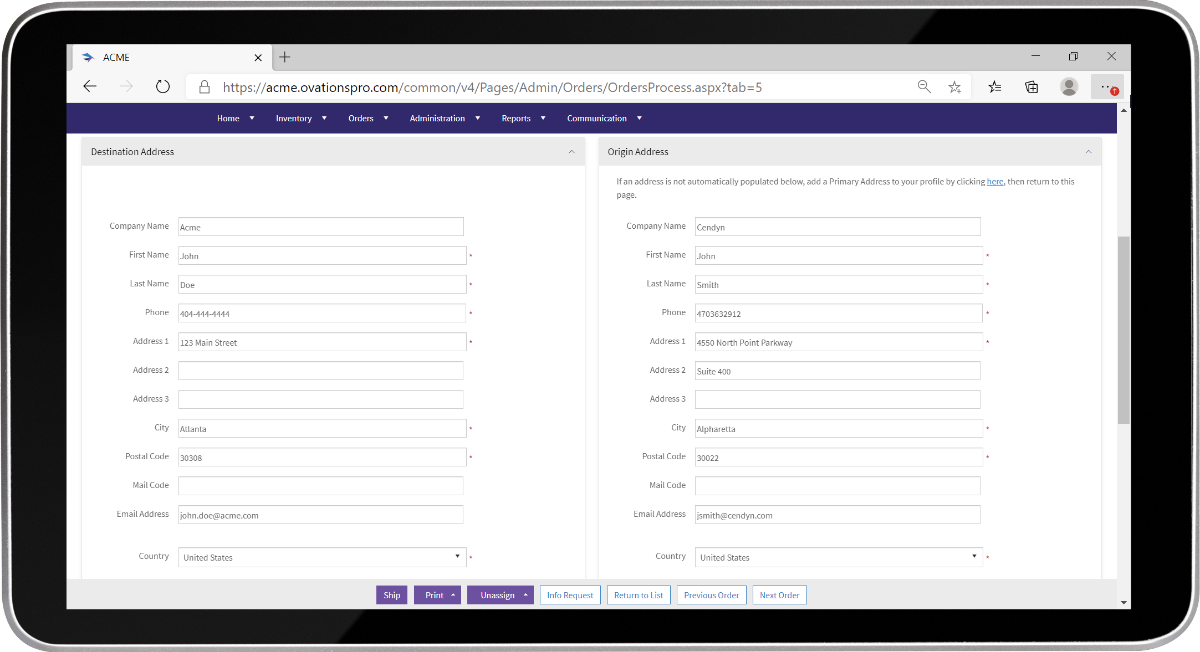Click the page vertical scrollbar thumb
The height and width of the screenshot is (652, 1200).
tap(1124, 330)
